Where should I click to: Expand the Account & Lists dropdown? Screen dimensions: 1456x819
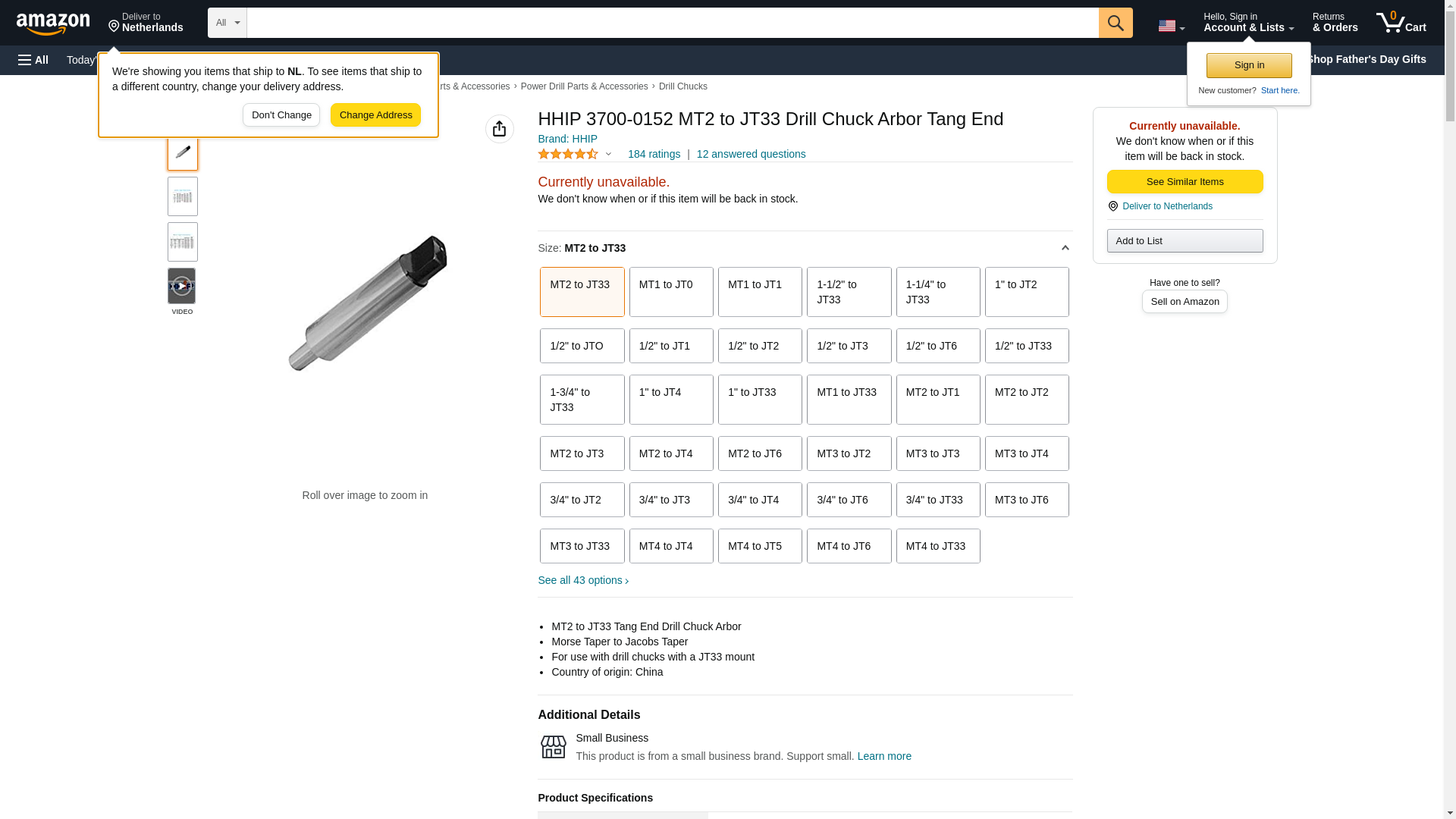(x=1247, y=23)
